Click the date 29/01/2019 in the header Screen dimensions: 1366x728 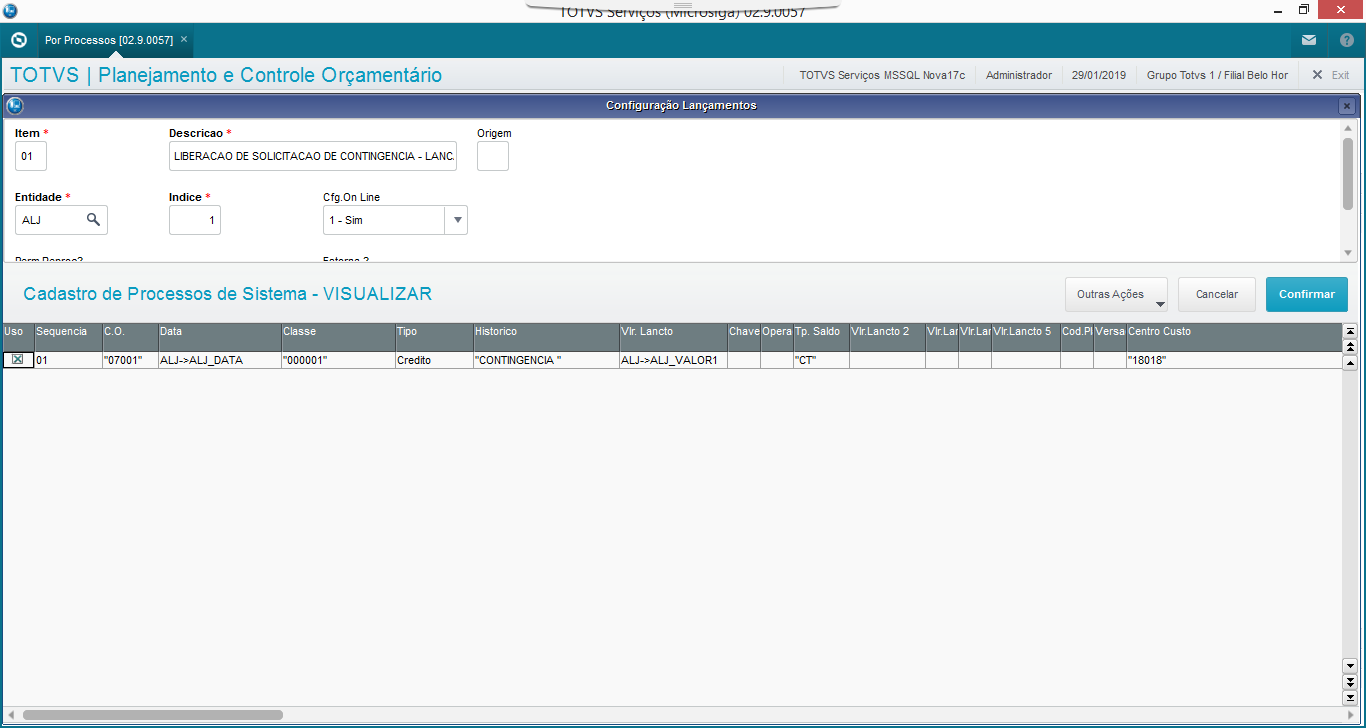pyautogui.click(x=1099, y=75)
